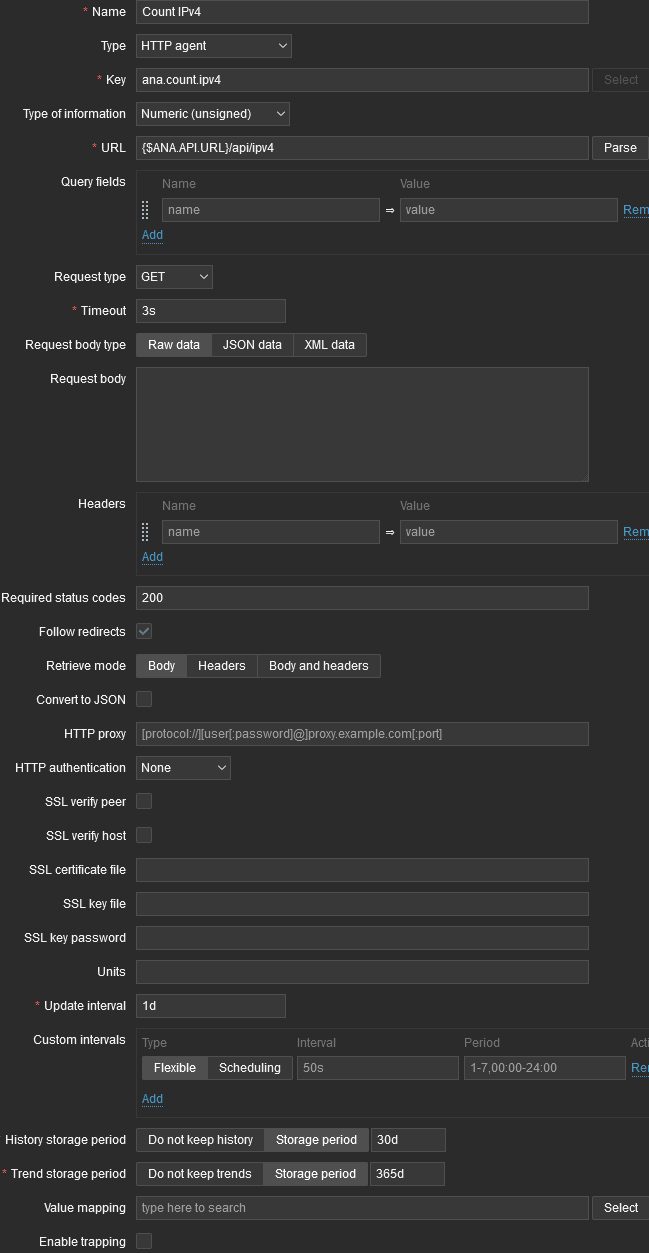This screenshot has width=649, height=1253.
Task: Expand the HTTP authentication dropdown
Action: (x=183, y=768)
